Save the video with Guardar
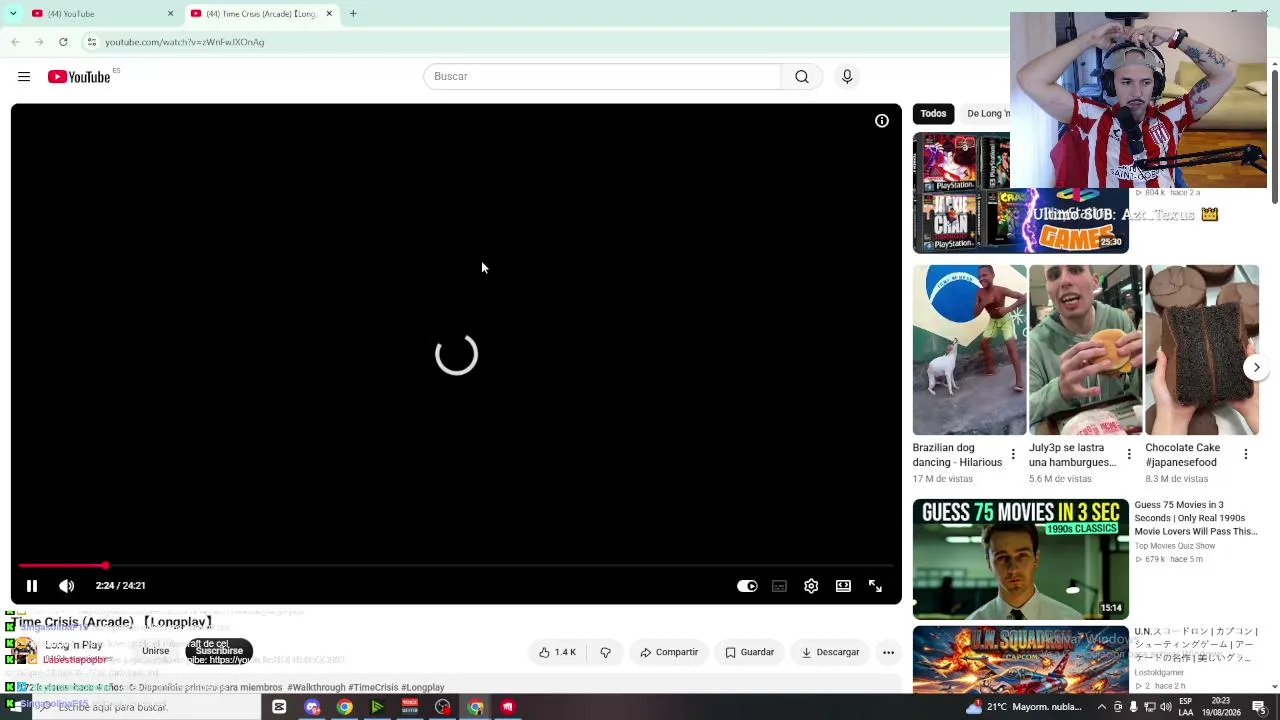Image resolution: width=1280 pixels, height=720 pixels. (749, 652)
